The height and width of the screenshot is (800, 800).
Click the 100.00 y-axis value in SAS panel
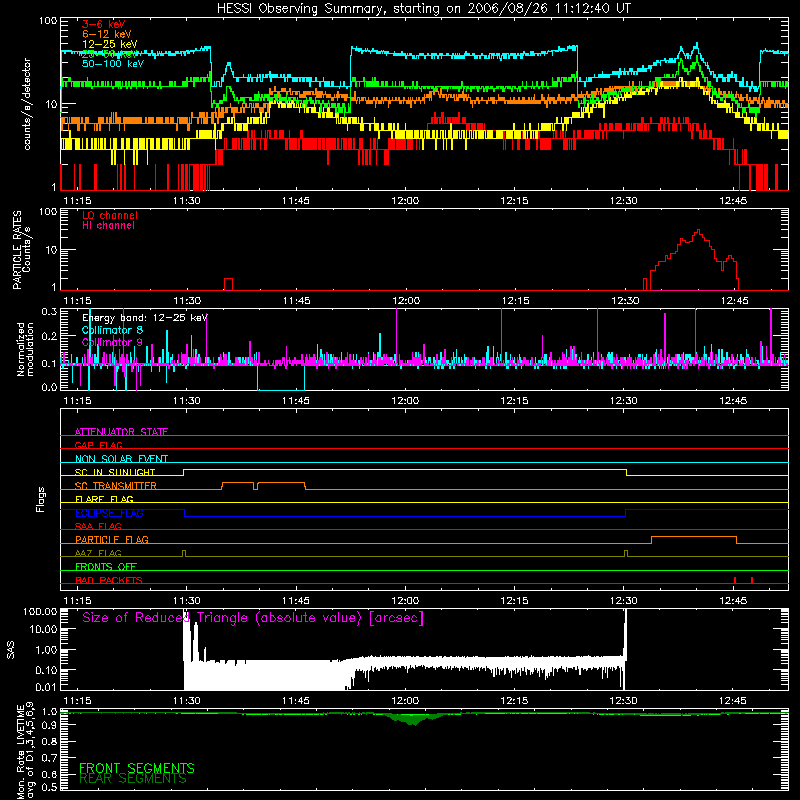[40, 611]
